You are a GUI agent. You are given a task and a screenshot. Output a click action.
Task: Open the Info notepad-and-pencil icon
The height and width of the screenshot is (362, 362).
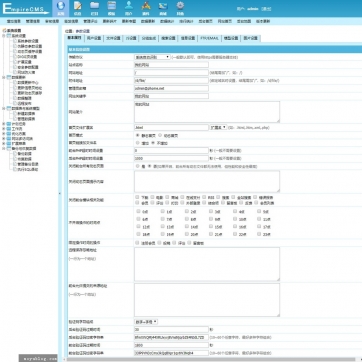click(77, 6)
